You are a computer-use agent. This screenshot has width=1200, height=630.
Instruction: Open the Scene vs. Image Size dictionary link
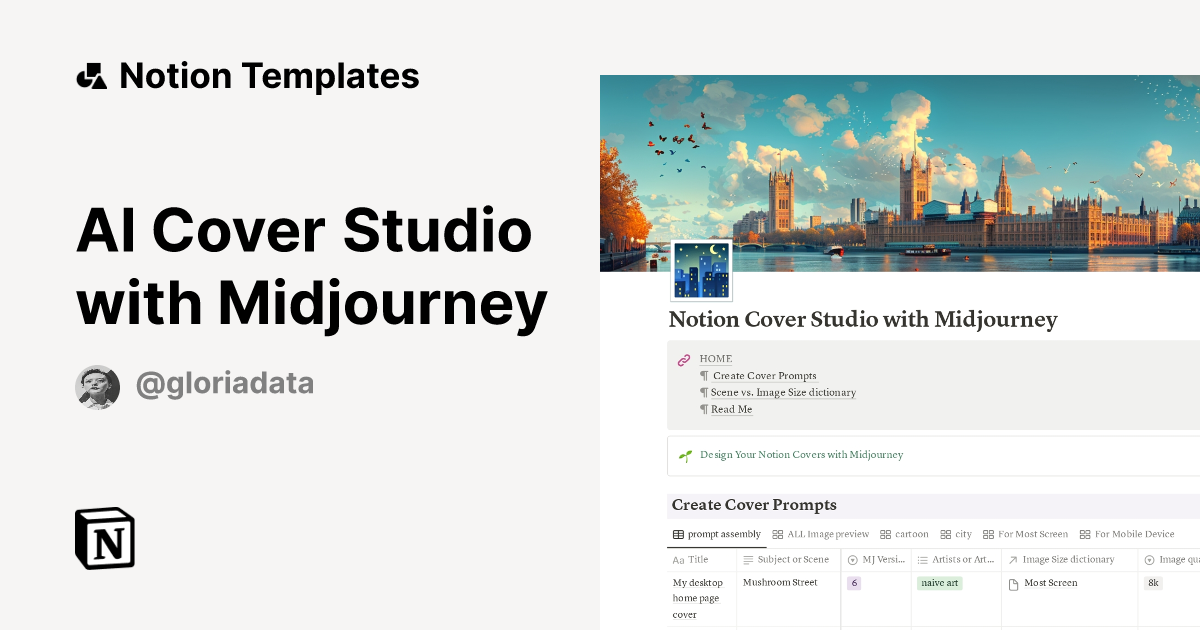coord(783,392)
